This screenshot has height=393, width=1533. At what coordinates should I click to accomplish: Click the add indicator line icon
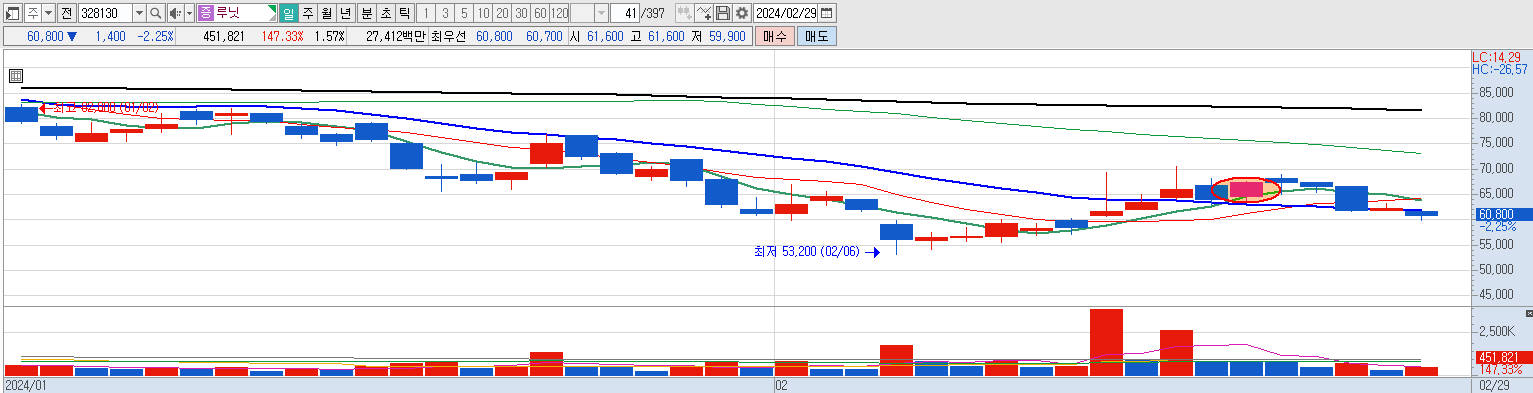[704, 13]
